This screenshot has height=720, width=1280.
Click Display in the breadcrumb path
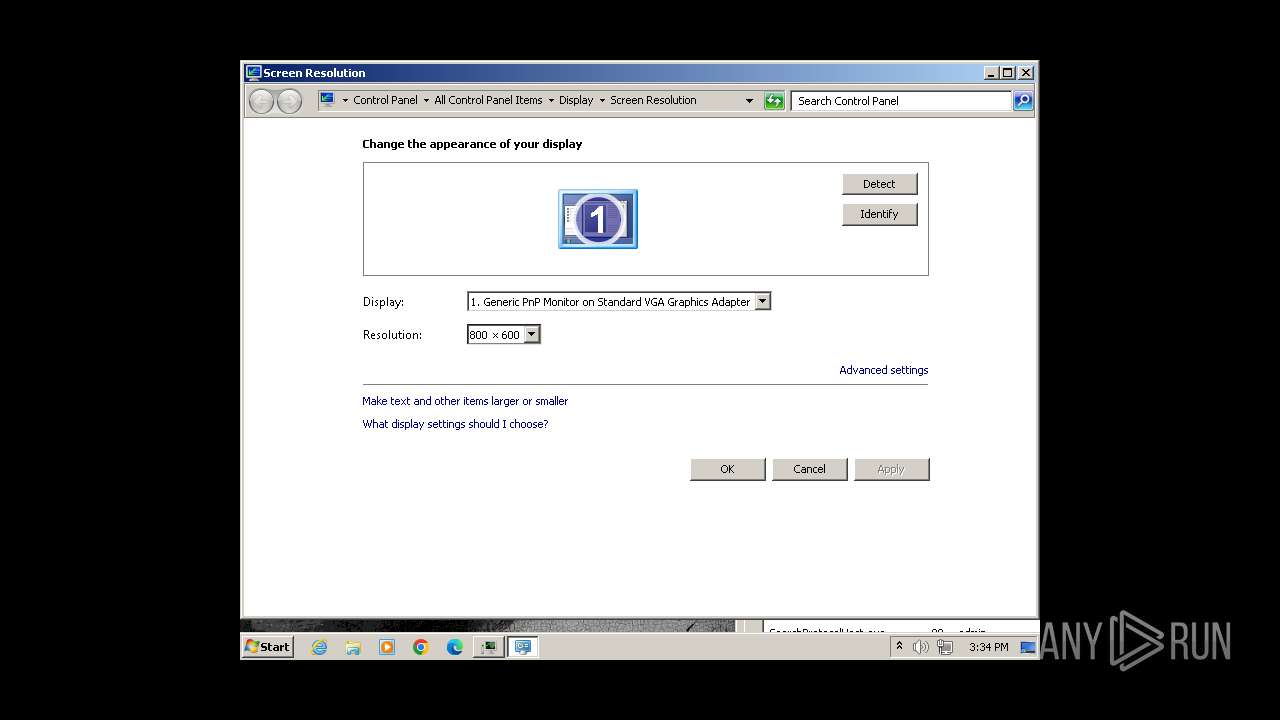tap(576, 100)
